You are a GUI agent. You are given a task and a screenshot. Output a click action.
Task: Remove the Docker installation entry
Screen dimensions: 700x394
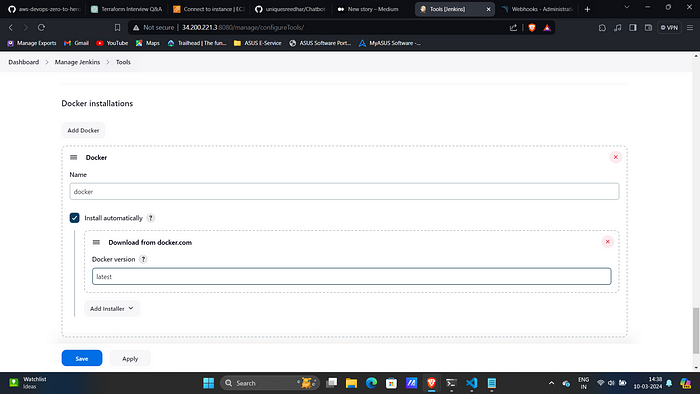click(x=616, y=157)
